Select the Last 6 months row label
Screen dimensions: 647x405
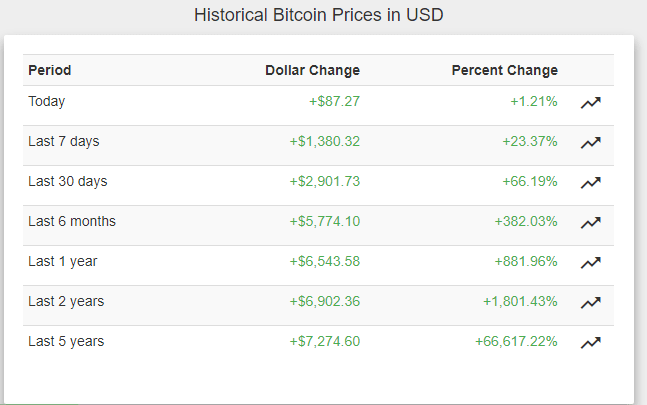click(72, 221)
